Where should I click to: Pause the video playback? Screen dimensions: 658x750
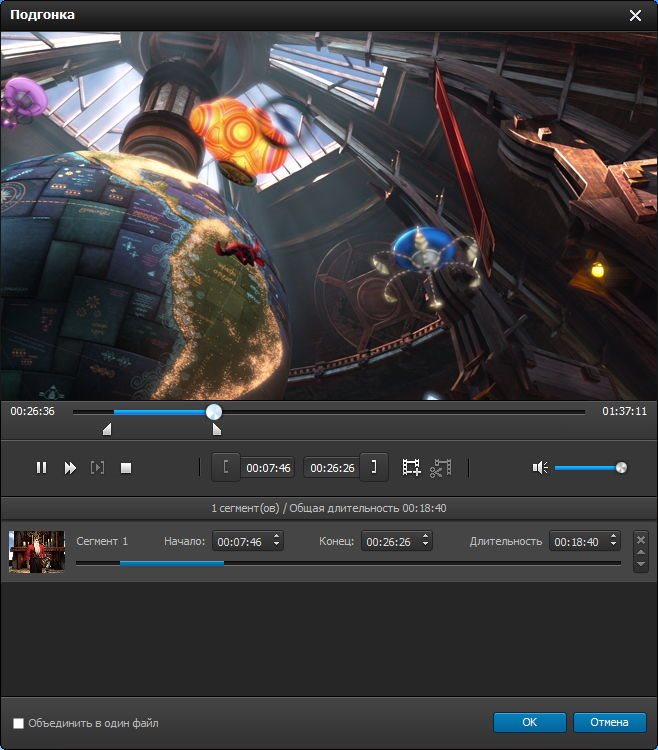pos(42,467)
